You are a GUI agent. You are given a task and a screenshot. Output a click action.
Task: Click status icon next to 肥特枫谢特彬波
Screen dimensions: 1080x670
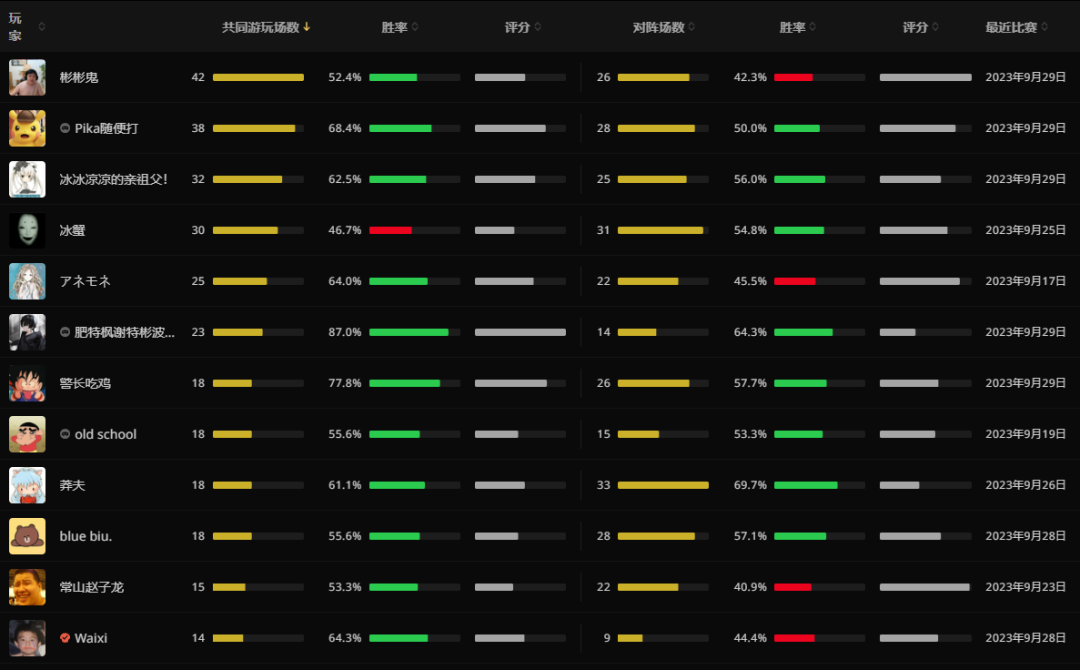[65, 332]
